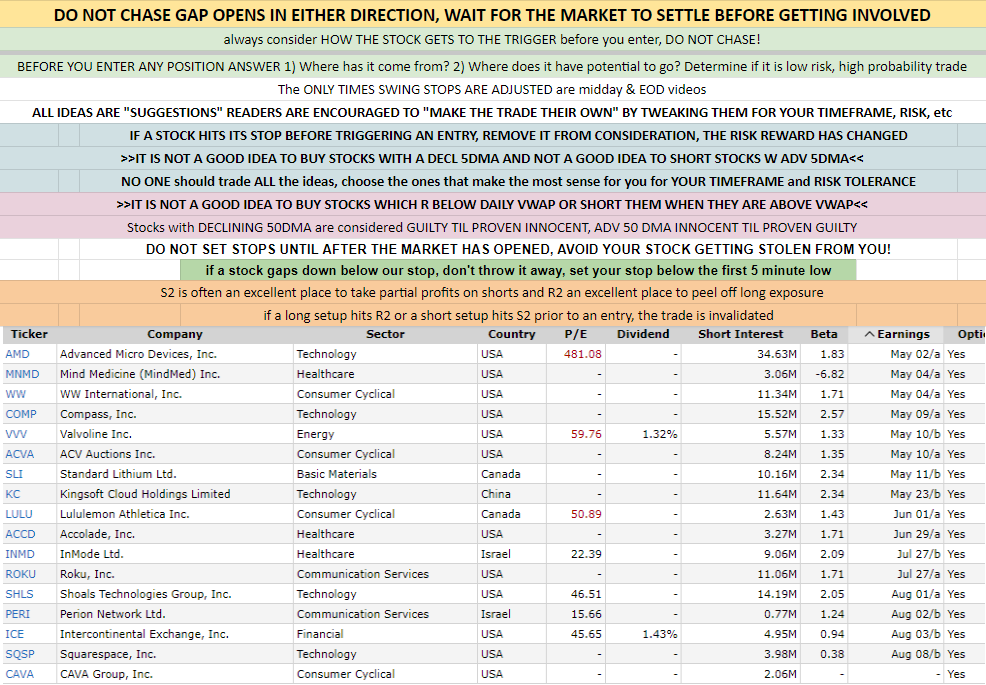Open the AMD ticker link

point(18,354)
